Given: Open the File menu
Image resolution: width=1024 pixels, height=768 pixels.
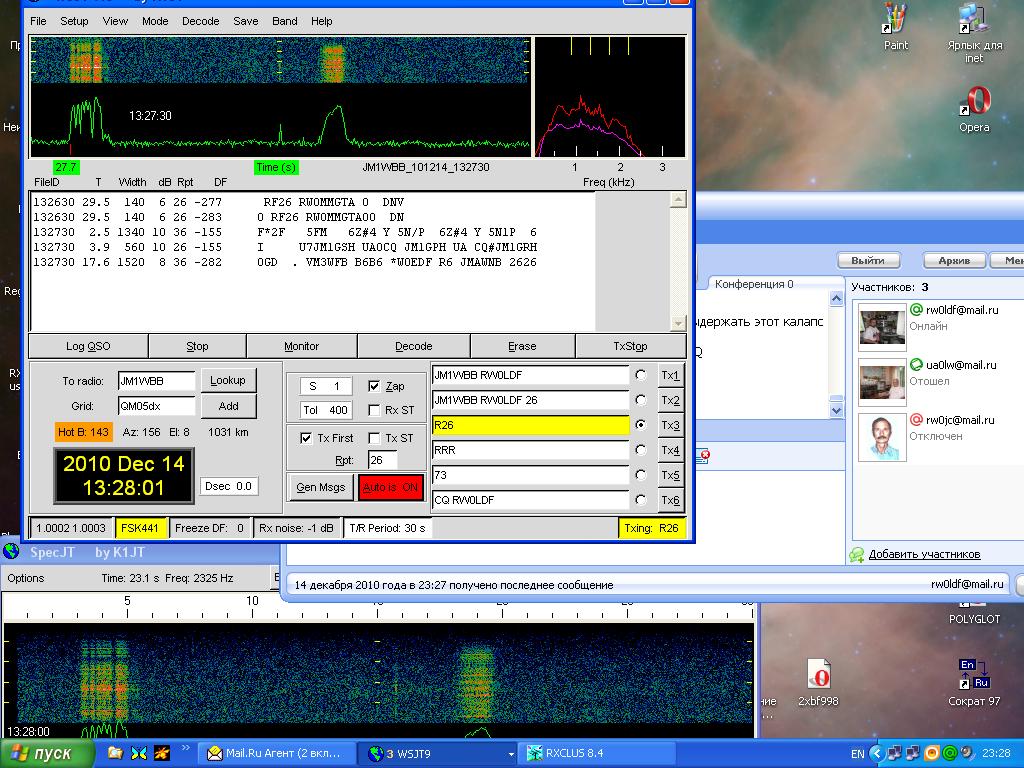Looking at the screenshot, I should (38, 21).
